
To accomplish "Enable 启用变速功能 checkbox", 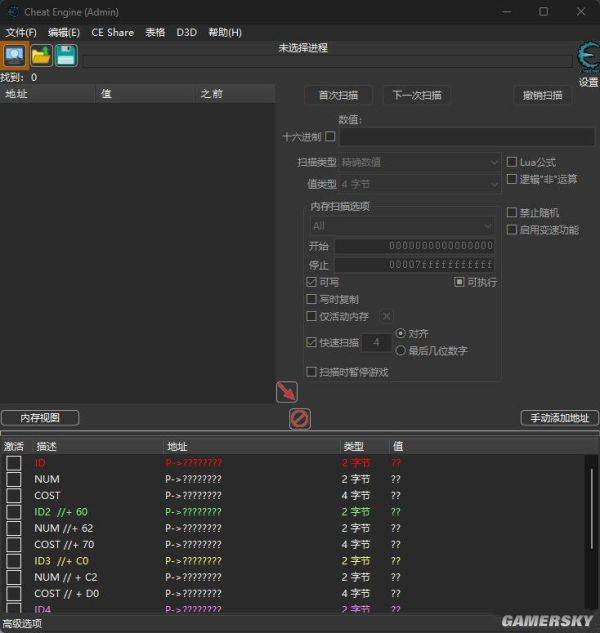I will [512, 230].
